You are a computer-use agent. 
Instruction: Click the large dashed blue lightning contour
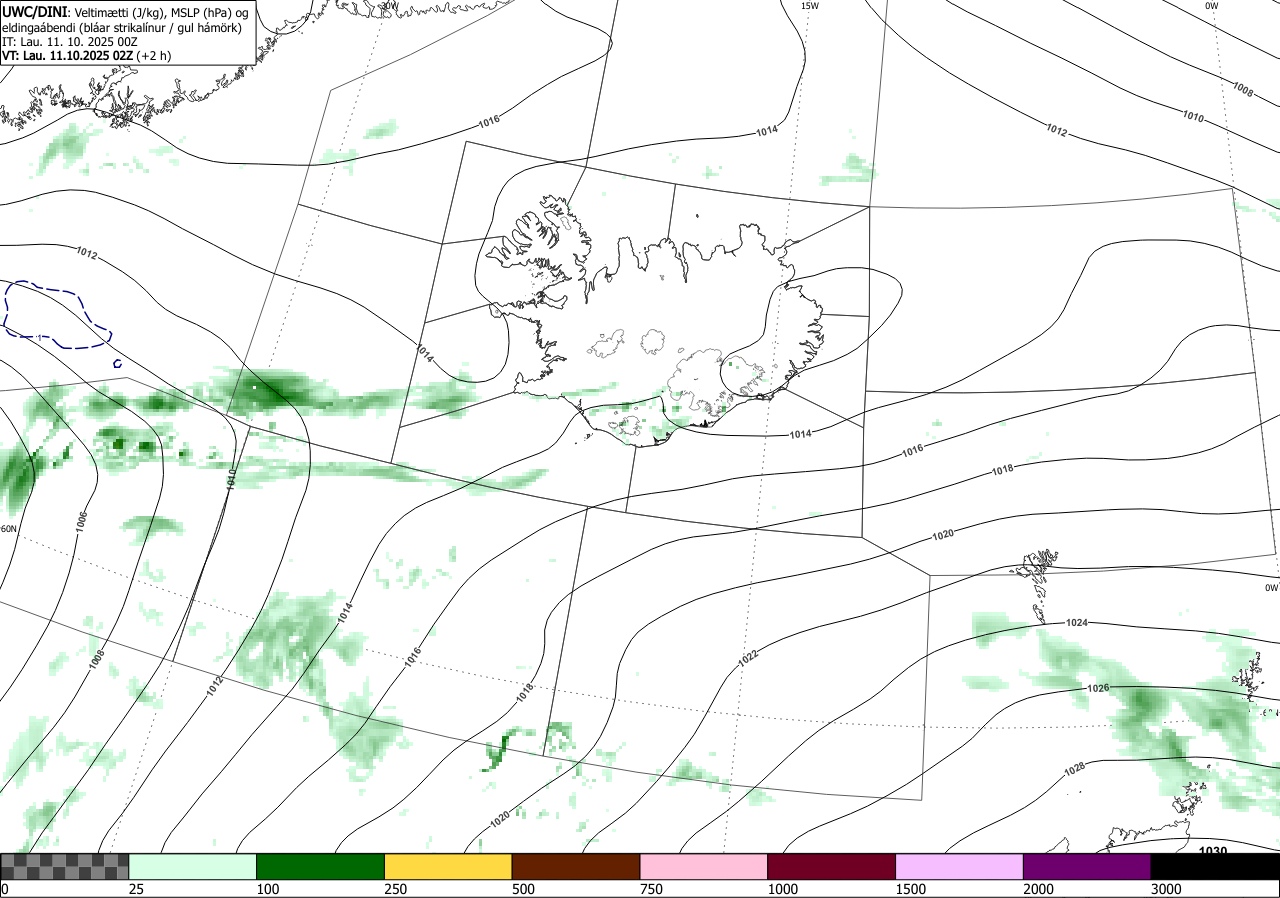58,315
